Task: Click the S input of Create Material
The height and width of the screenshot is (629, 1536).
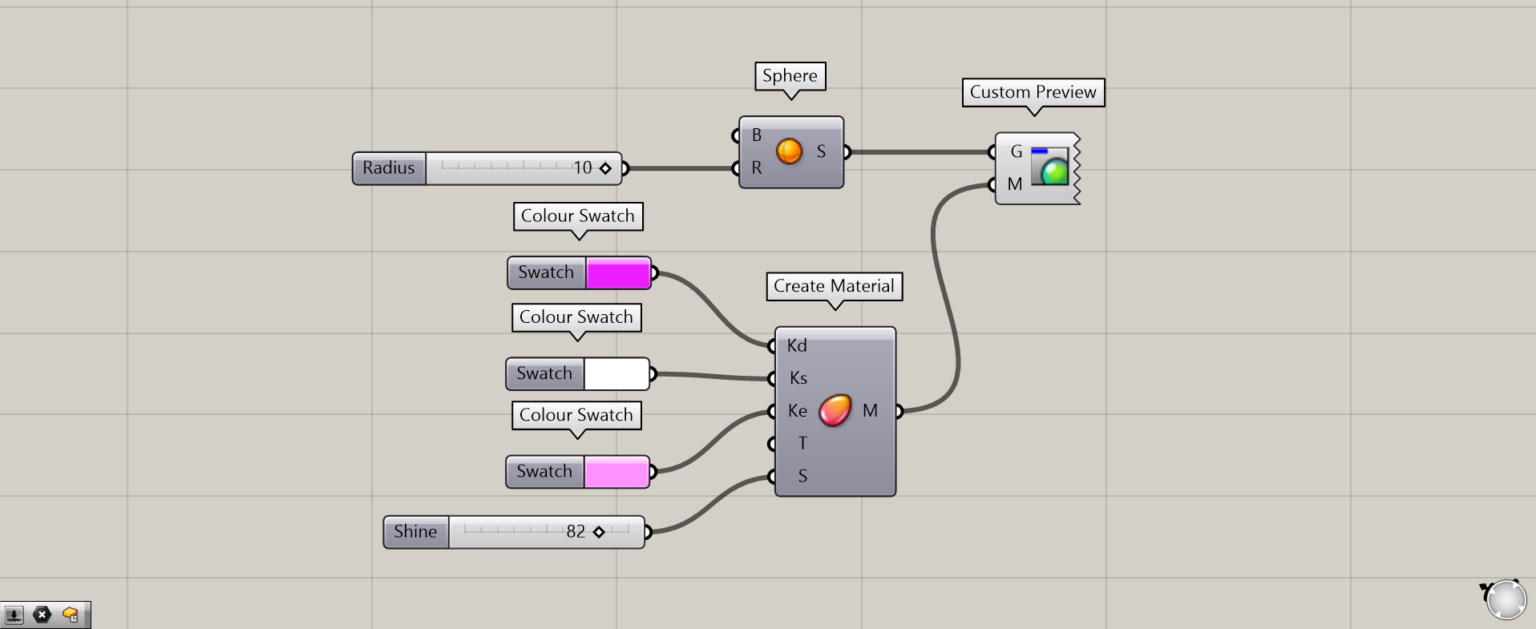Action: (x=802, y=476)
